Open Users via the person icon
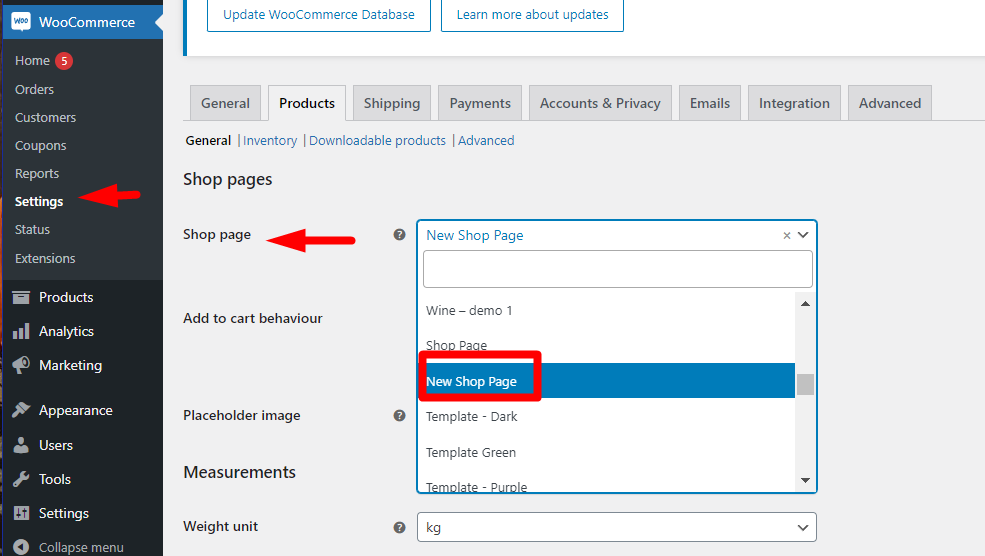This screenshot has height=556, width=985. (21, 445)
